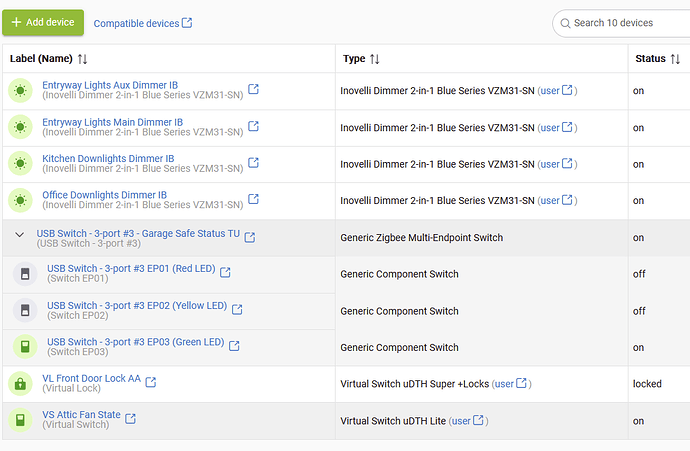This screenshot has width=690, height=451.
Task: Click the search magnifier icon
Action: coord(565,23)
